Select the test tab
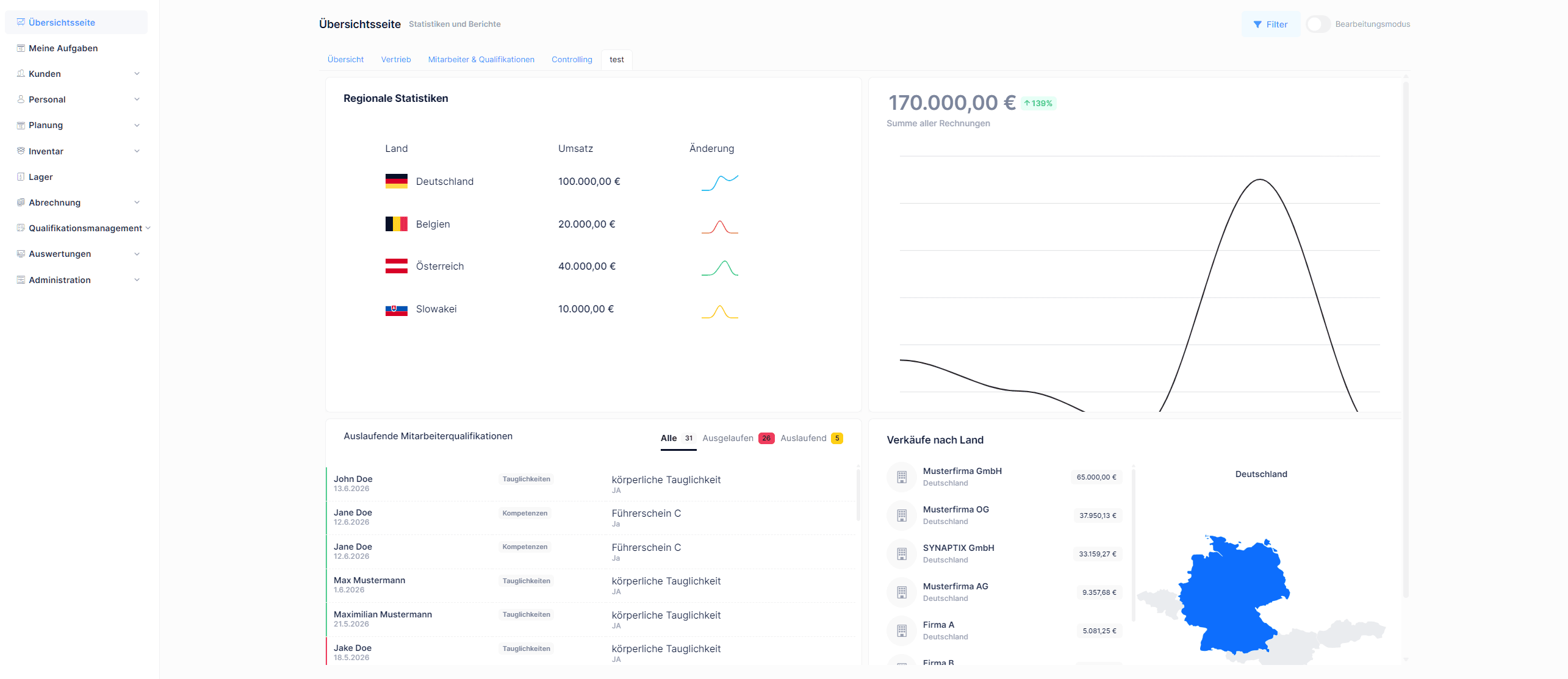 point(617,59)
